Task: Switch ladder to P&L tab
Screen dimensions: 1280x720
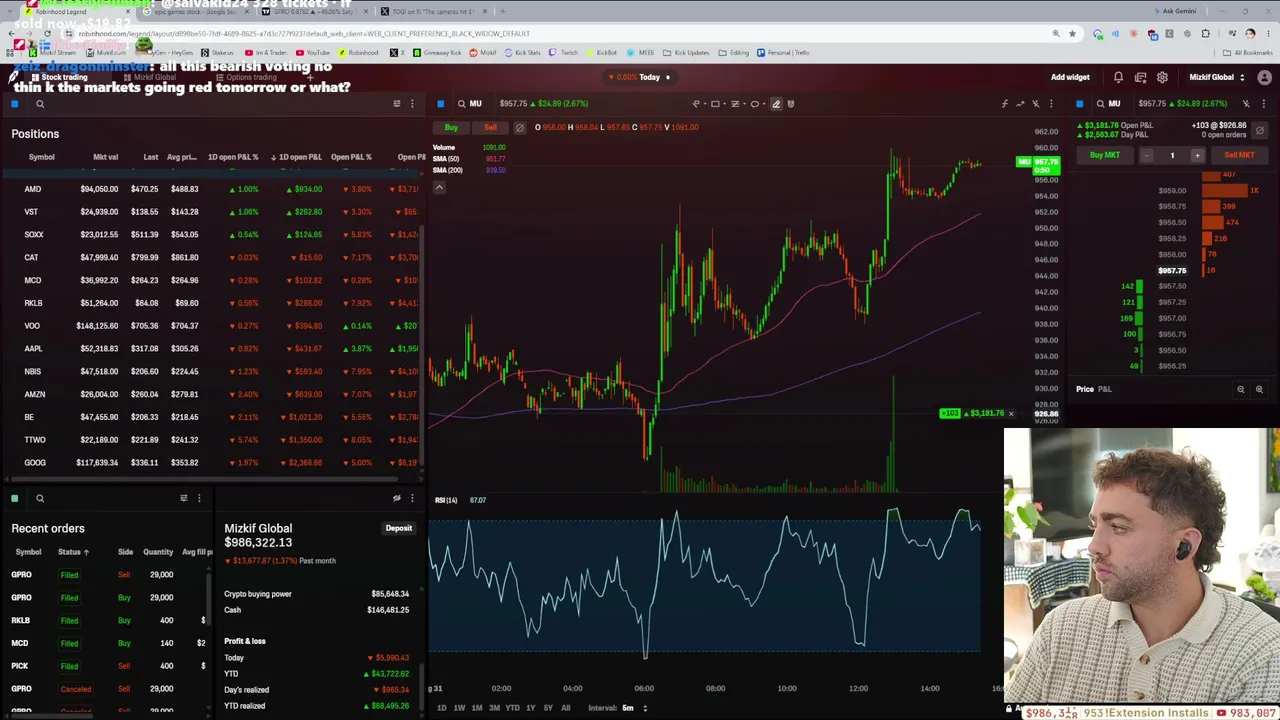Action: [x=1105, y=389]
